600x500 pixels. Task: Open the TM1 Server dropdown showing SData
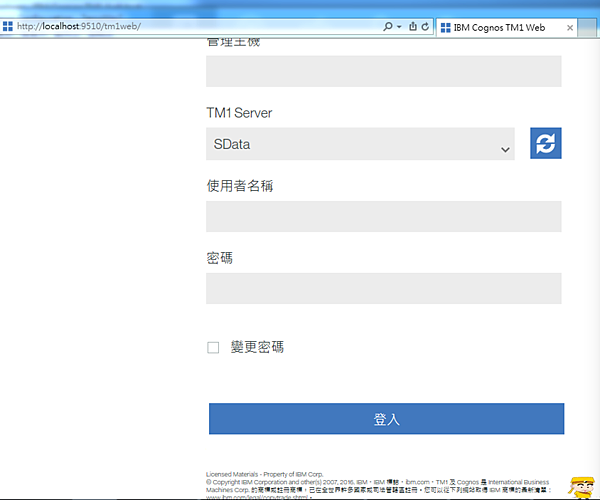click(x=360, y=144)
